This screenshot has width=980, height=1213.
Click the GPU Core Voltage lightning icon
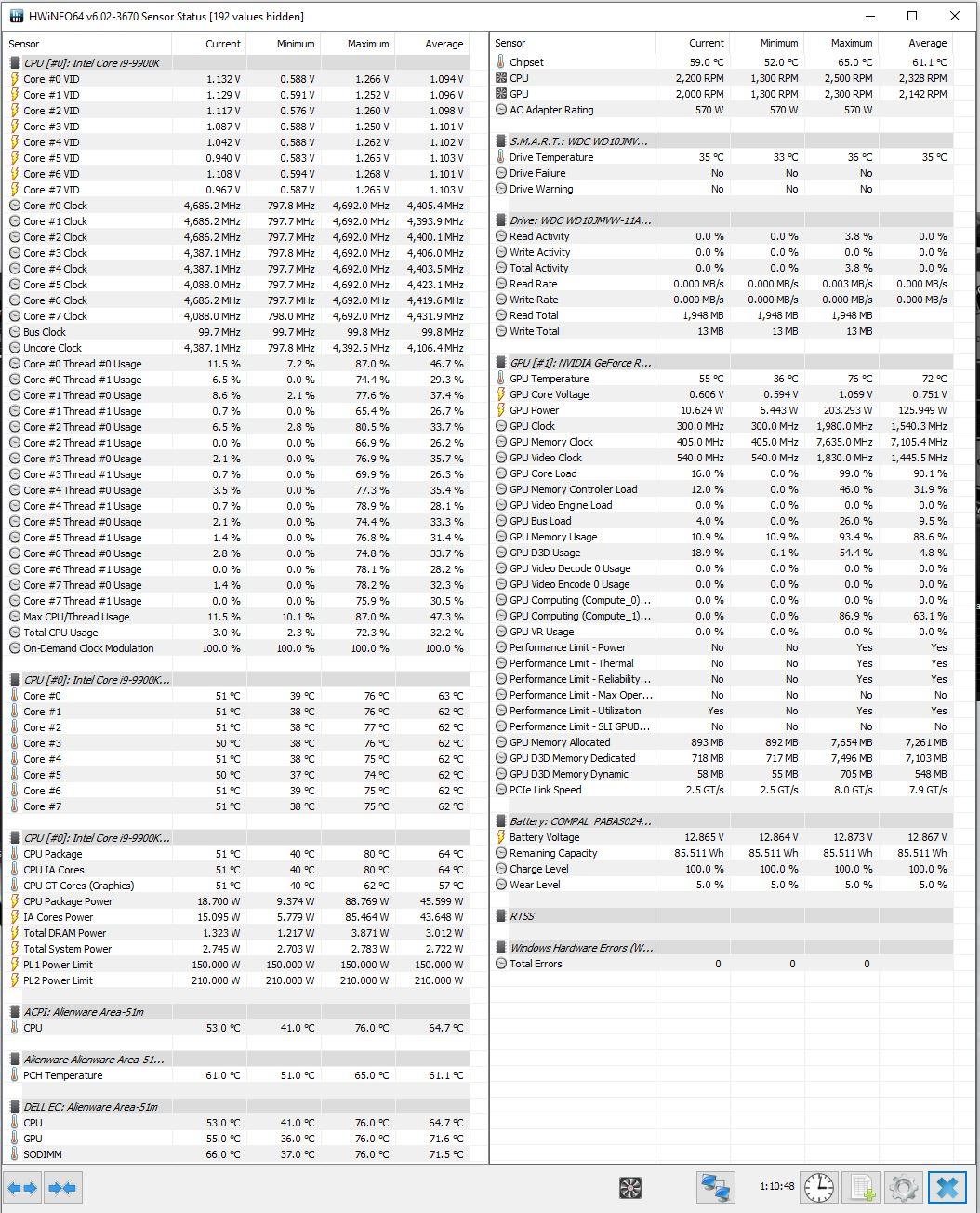point(500,394)
